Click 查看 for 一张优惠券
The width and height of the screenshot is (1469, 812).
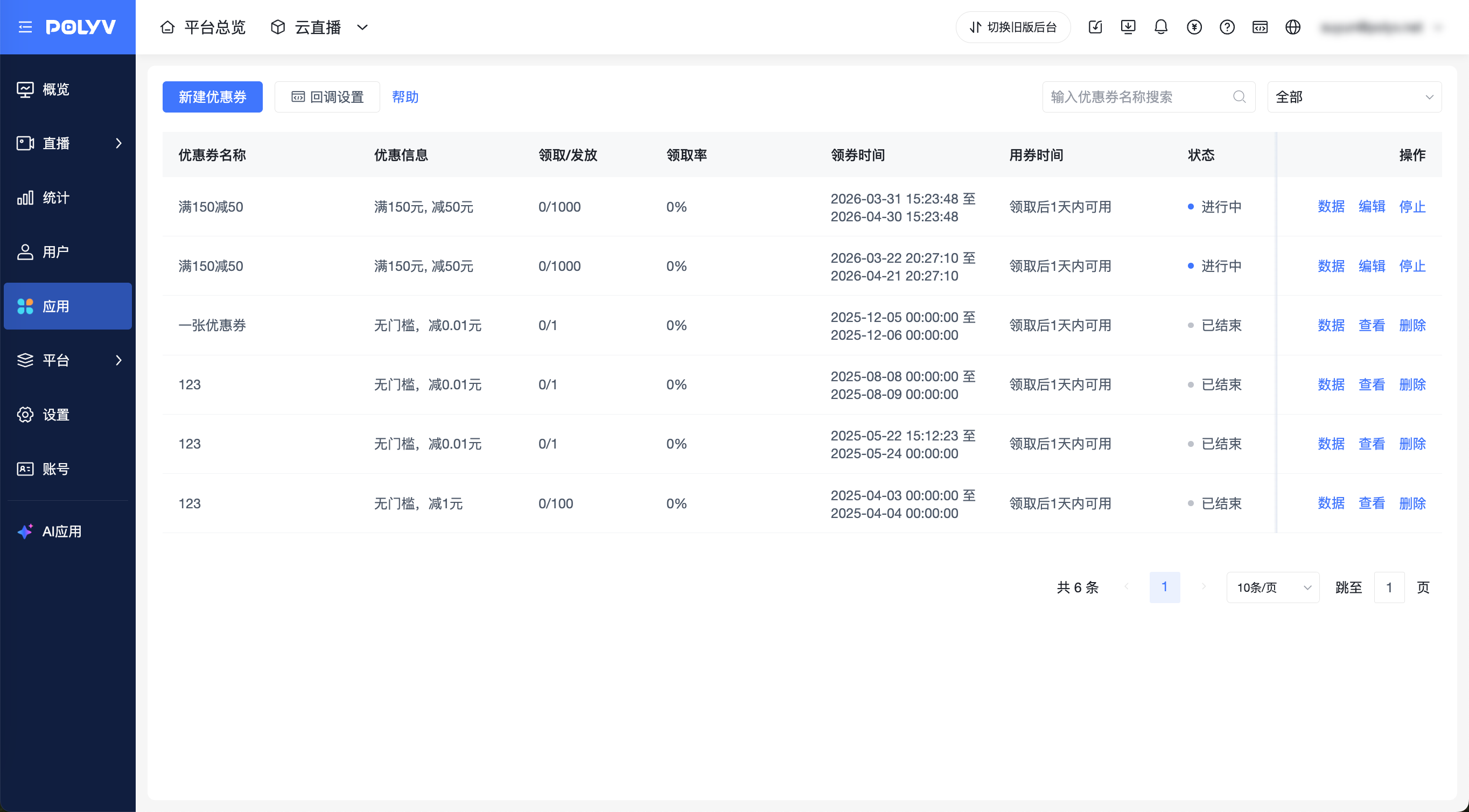pyautogui.click(x=1372, y=325)
